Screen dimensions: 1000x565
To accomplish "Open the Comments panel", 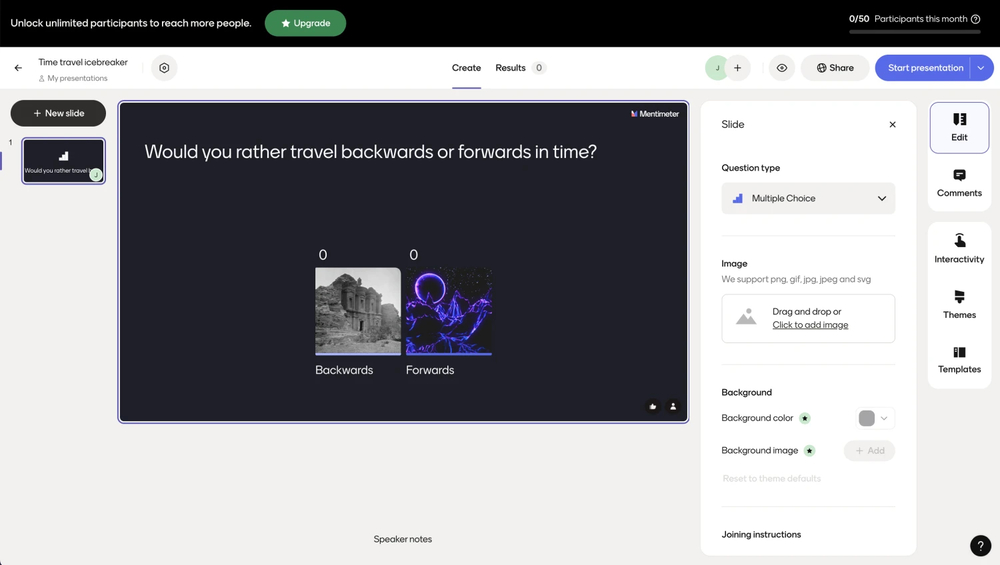I will point(959,183).
